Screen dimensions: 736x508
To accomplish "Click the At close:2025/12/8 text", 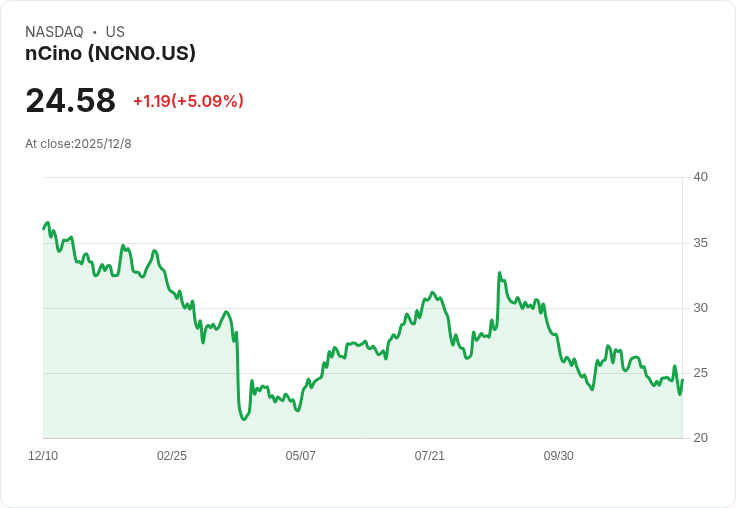I will pyautogui.click(x=78, y=144).
